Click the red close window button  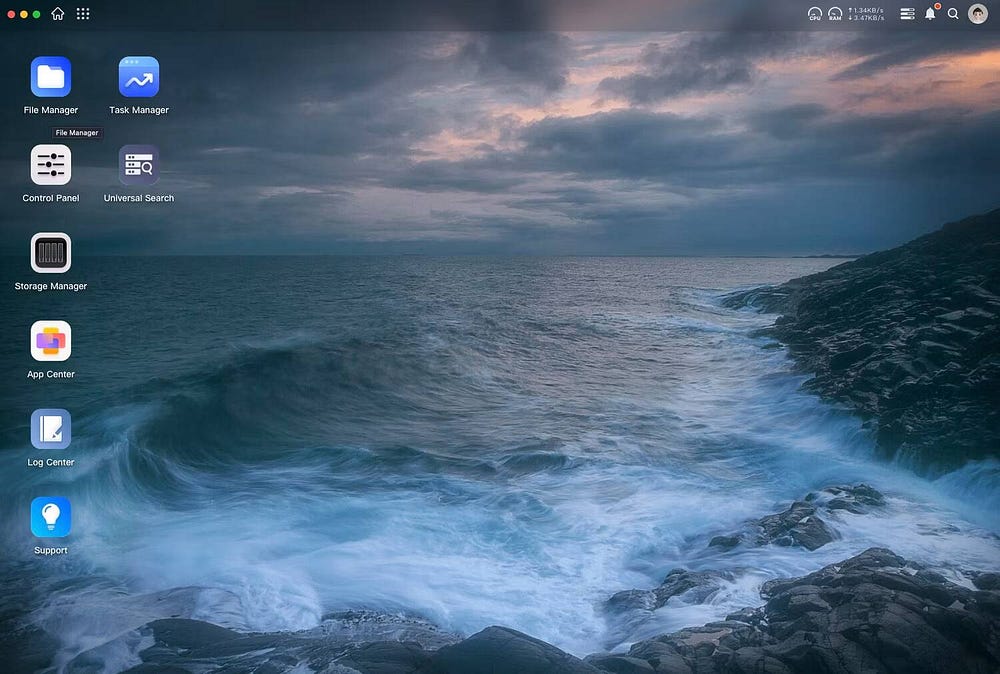coord(11,14)
